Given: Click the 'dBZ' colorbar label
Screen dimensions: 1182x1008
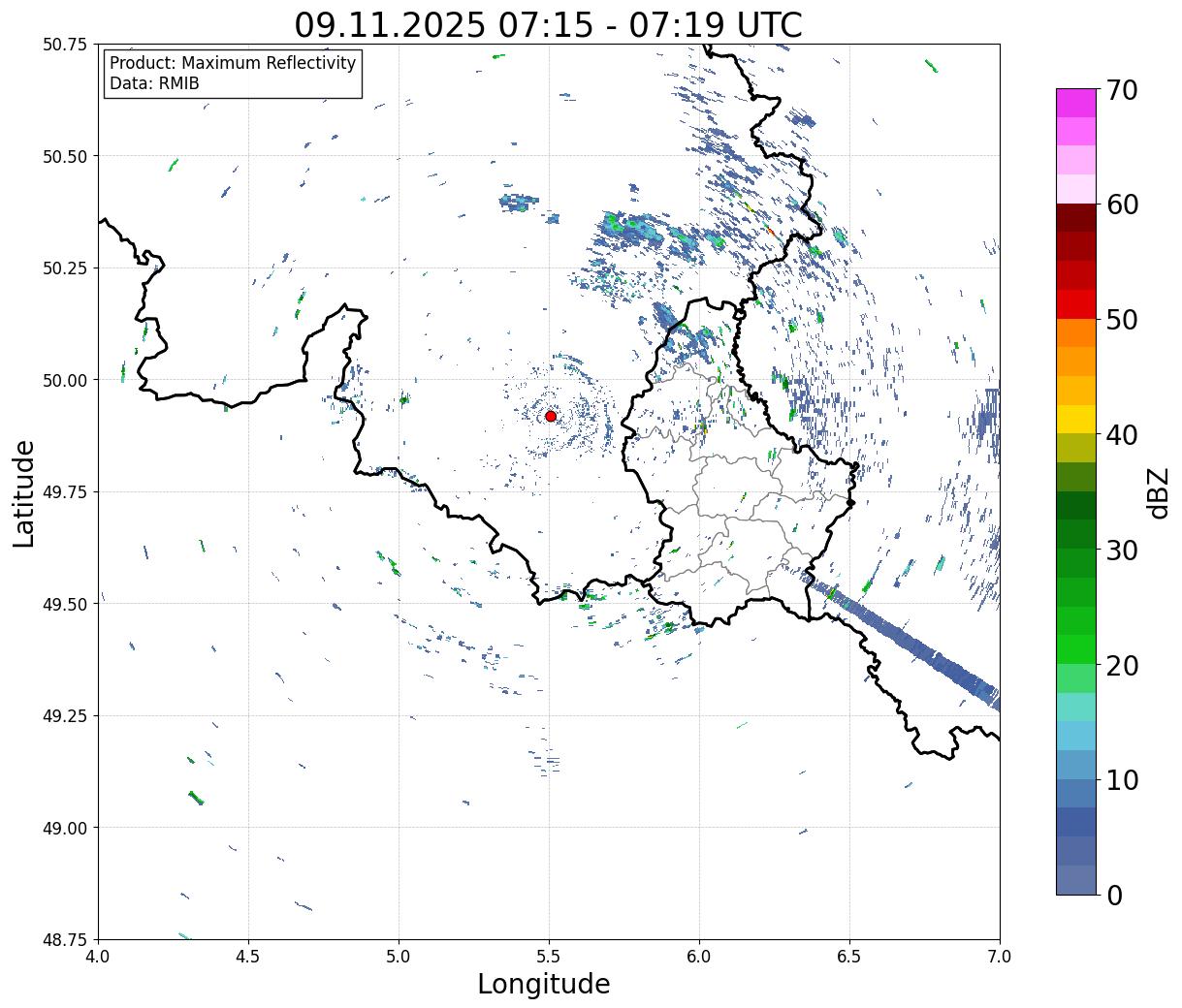Looking at the screenshot, I should pos(1158,492).
